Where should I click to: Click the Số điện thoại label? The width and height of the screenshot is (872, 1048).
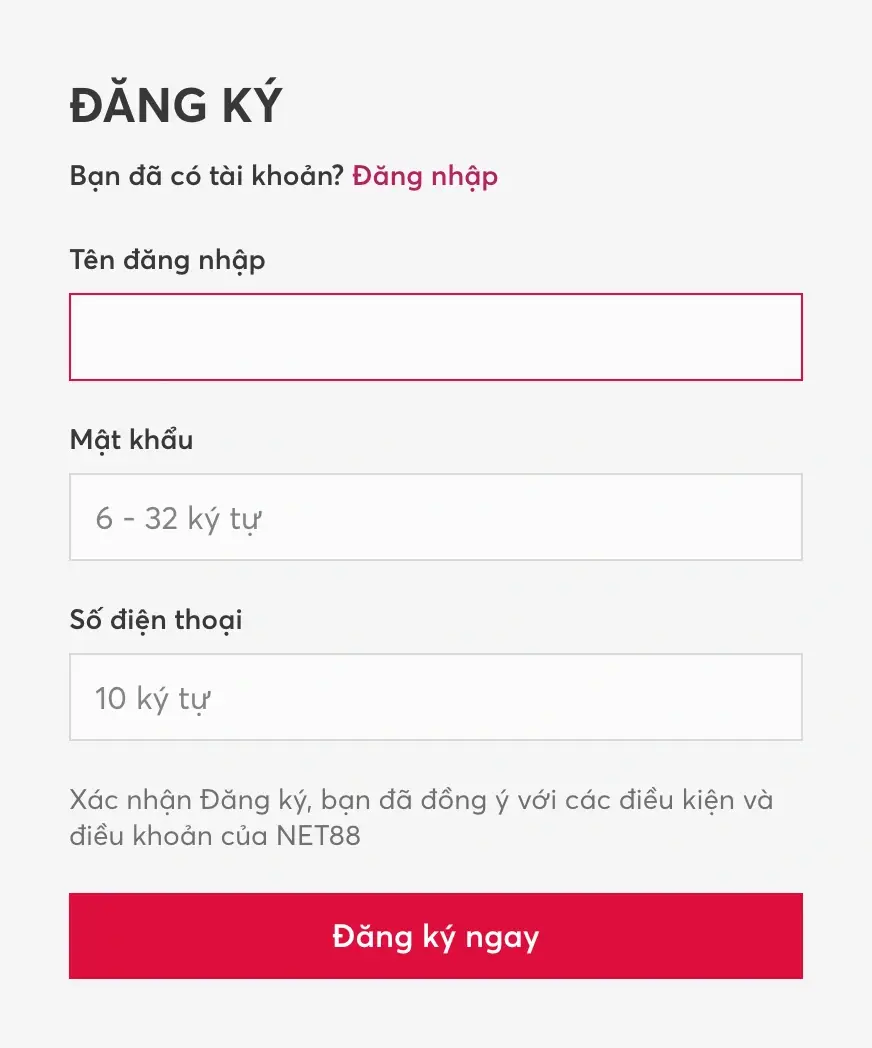point(155,619)
